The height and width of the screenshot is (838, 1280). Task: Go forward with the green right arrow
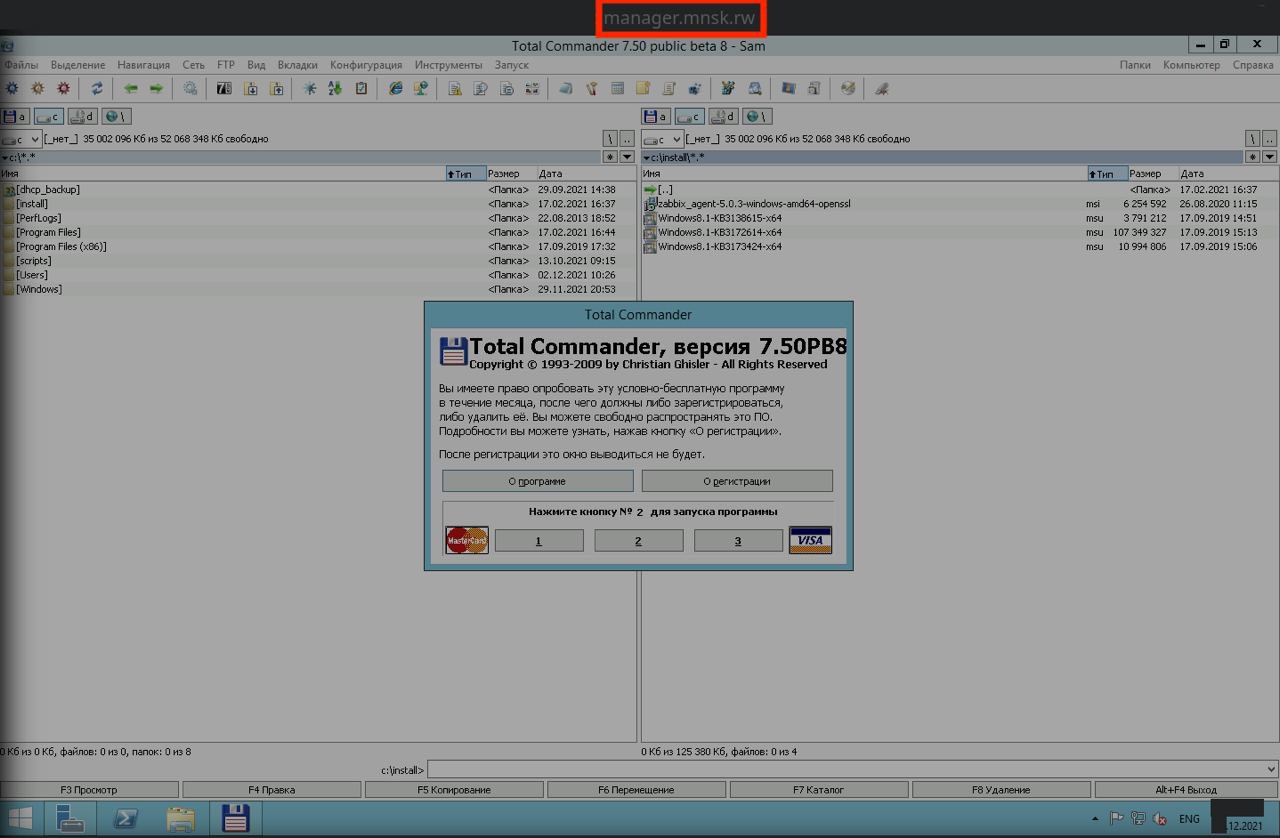156,88
